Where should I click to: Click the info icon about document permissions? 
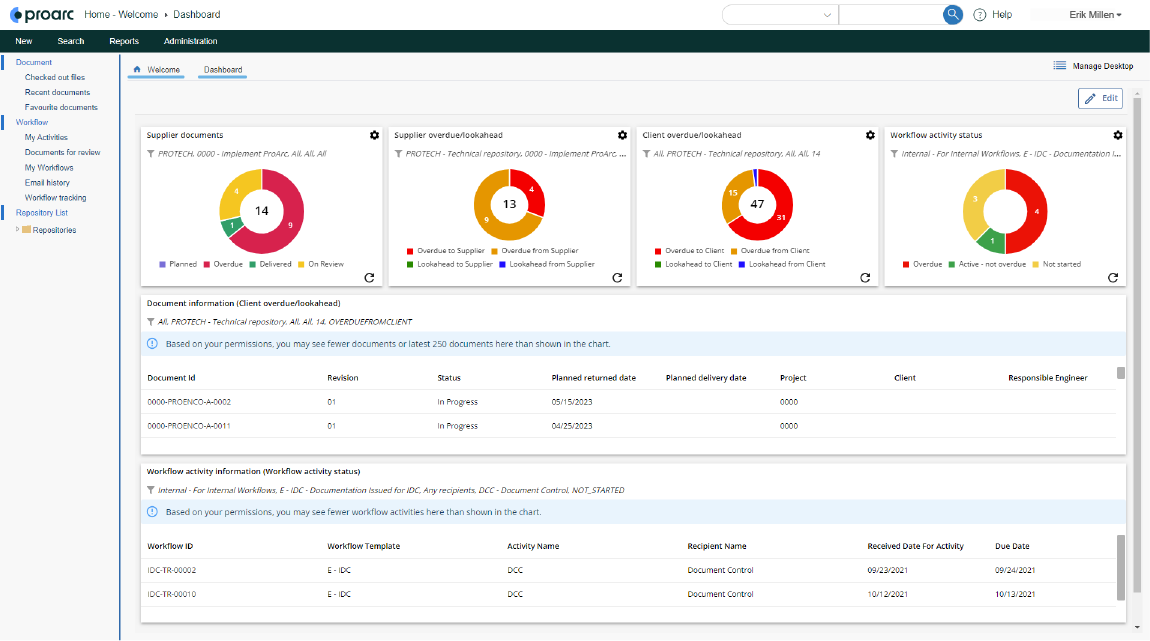click(152, 343)
